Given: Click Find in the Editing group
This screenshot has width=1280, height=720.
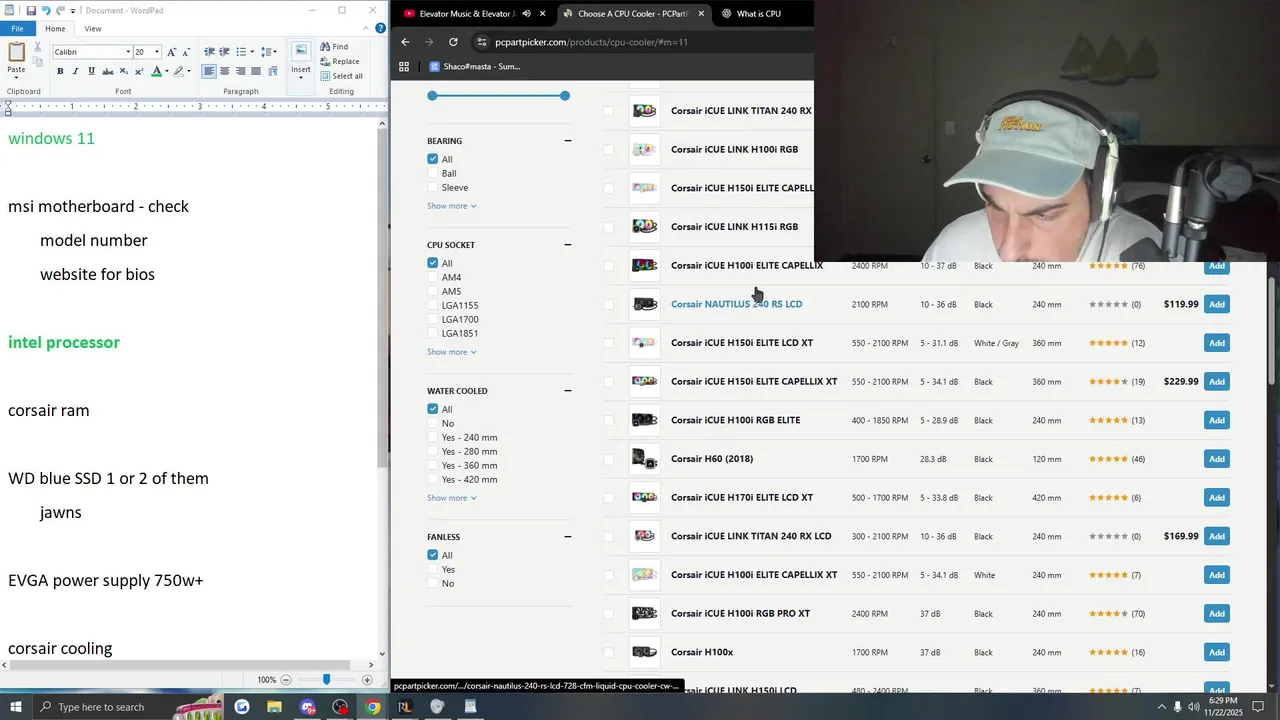Looking at the screenshot, I should pos(335,47).
